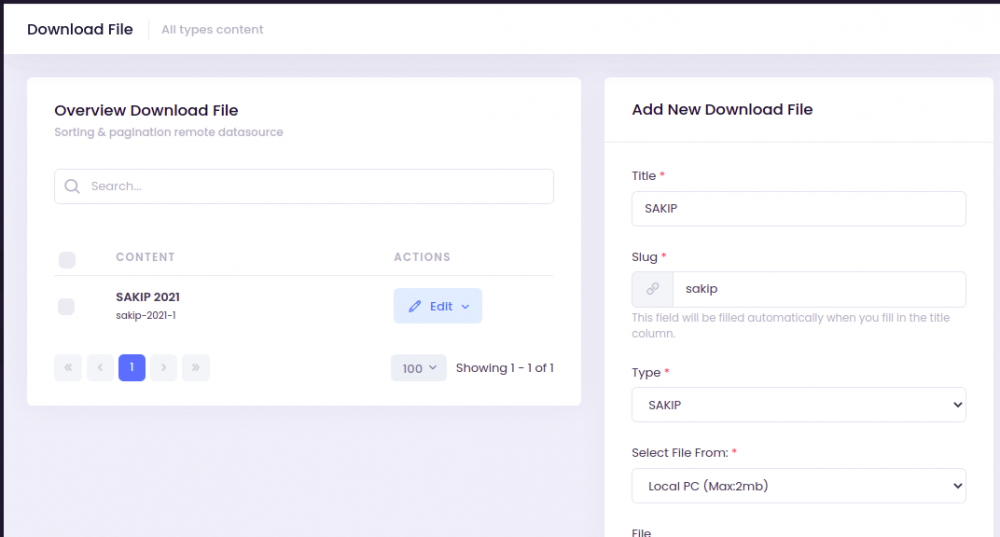This screenshot has height=537, width=1000.
Task: Click the Slug text field
Action: [x=818, y=289]
